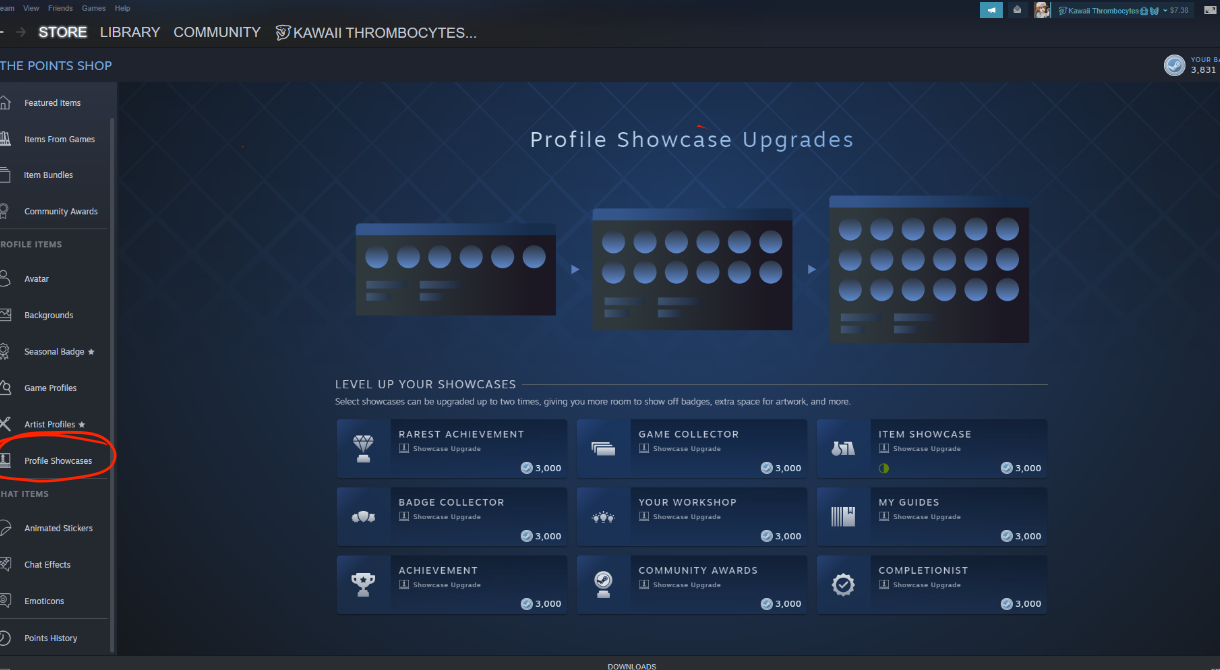
Task: Click the Featured Items home icon
Action: (5, 103)
